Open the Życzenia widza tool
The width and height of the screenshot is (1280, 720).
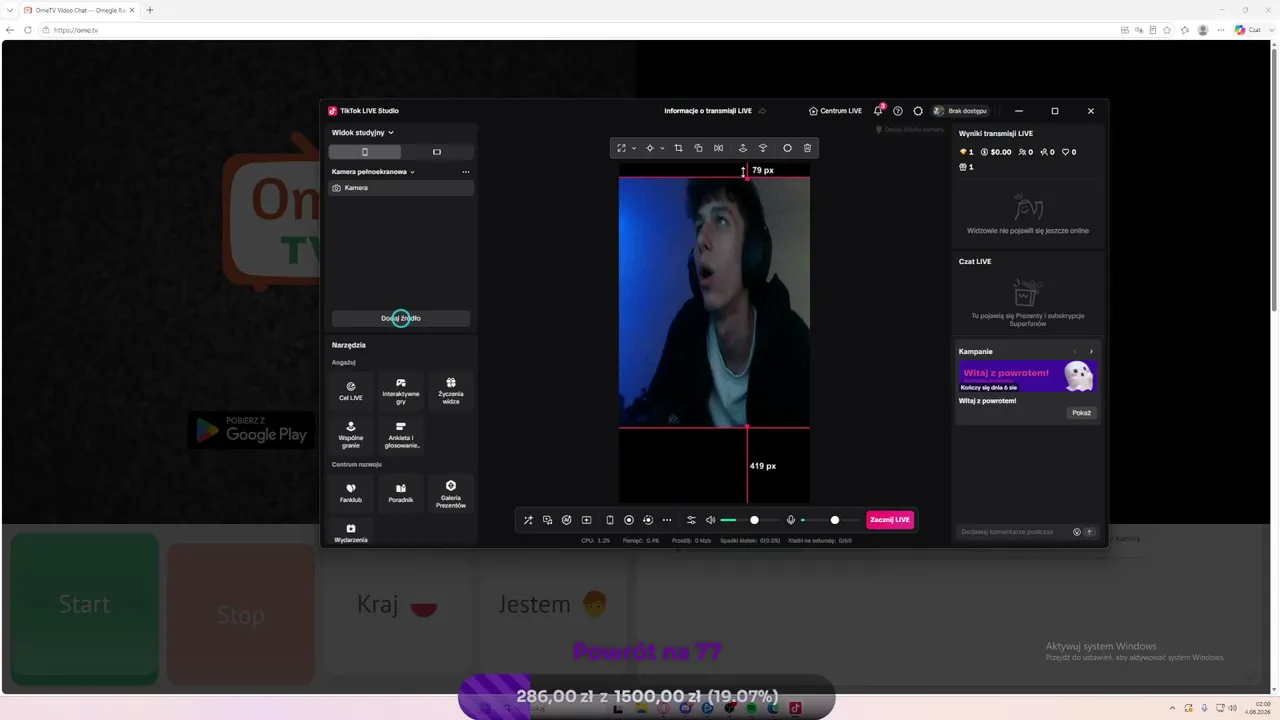(x=451, y=390)
